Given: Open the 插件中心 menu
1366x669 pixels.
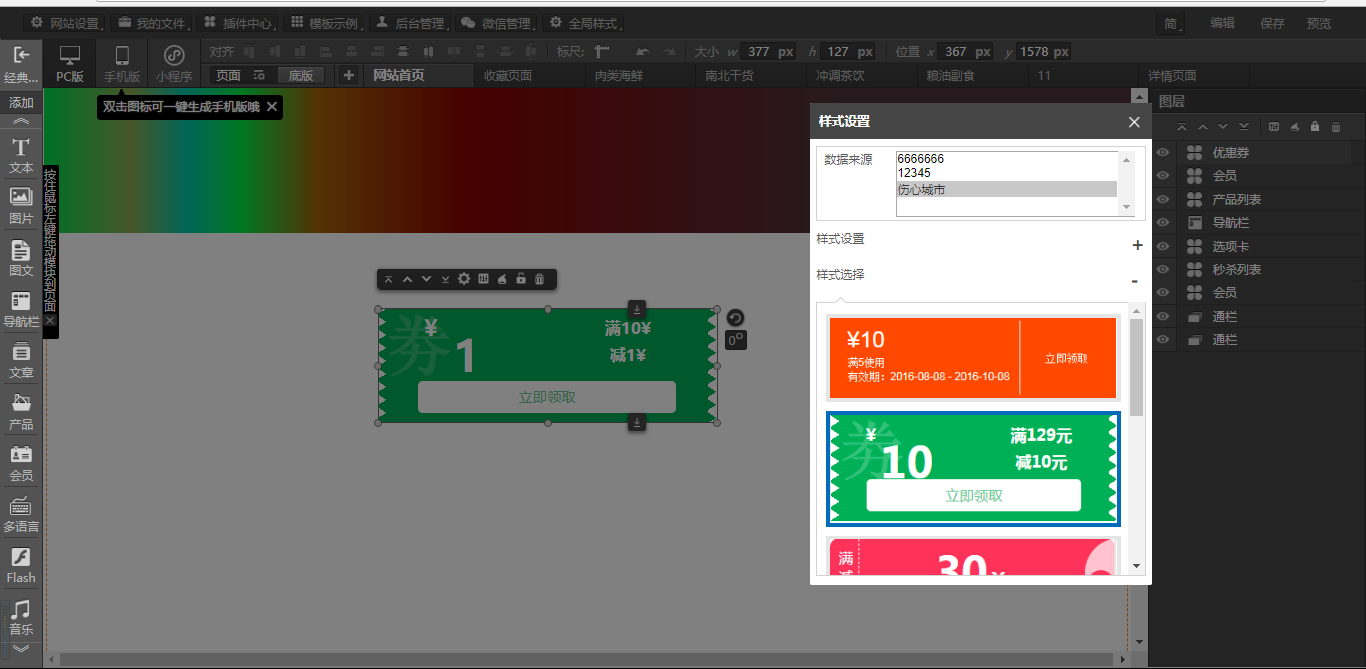Looking at the screenshot, I should coord(238,23).
